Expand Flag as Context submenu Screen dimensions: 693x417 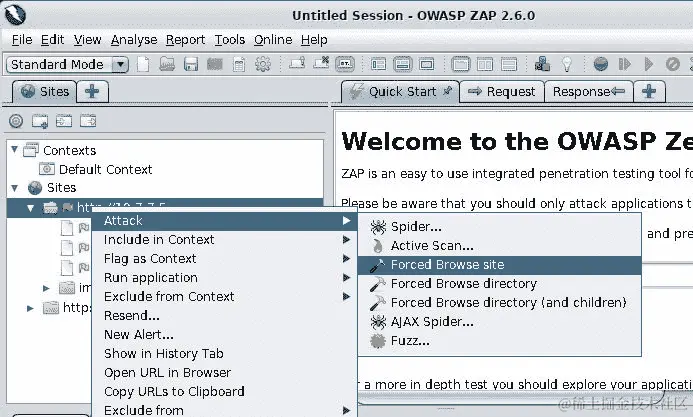pos(225,258)
